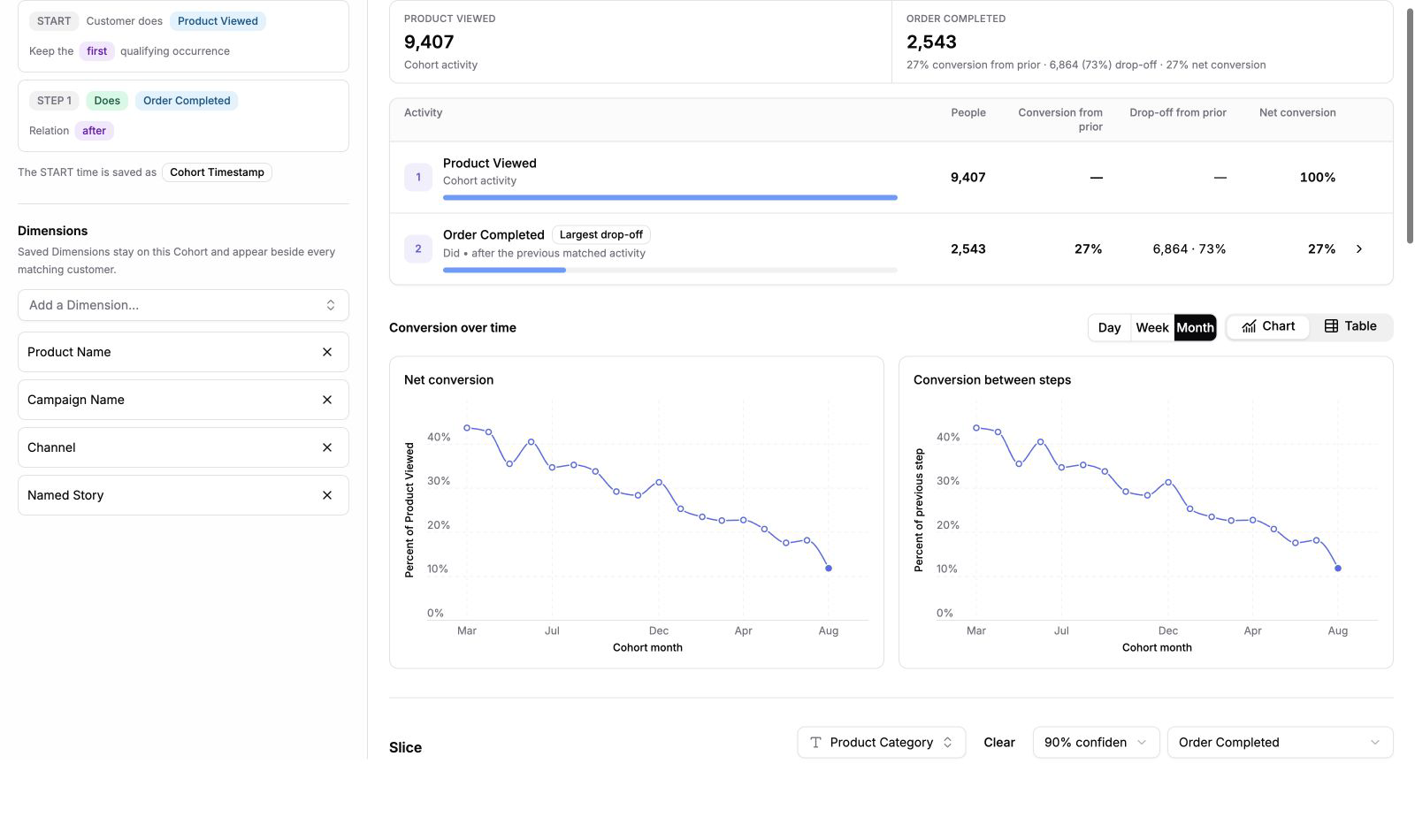Switch conversion over time to Week

click(x=1152, y=327)
